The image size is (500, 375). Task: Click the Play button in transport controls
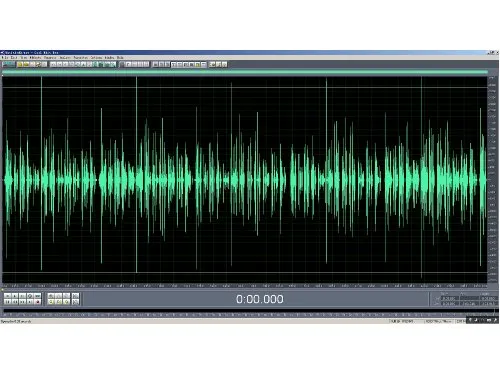(15, 296)
